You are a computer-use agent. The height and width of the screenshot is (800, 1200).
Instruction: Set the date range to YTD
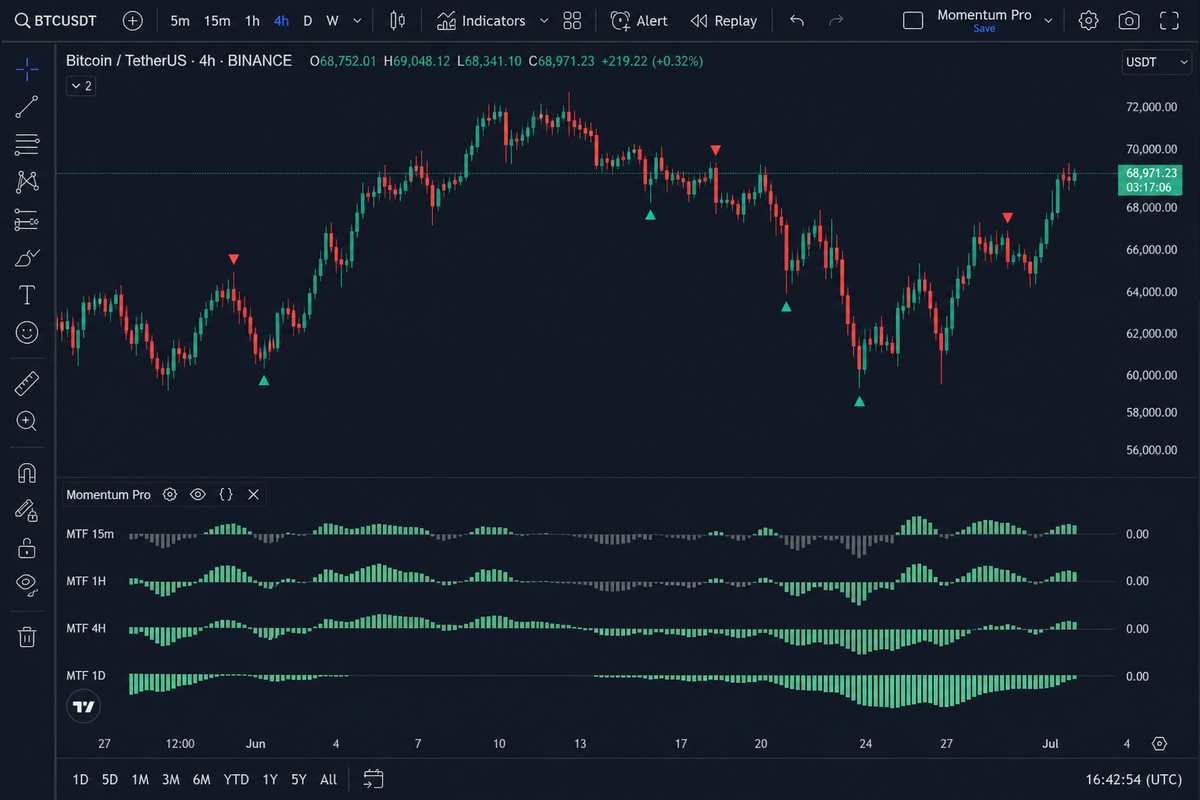coord(236,779)
